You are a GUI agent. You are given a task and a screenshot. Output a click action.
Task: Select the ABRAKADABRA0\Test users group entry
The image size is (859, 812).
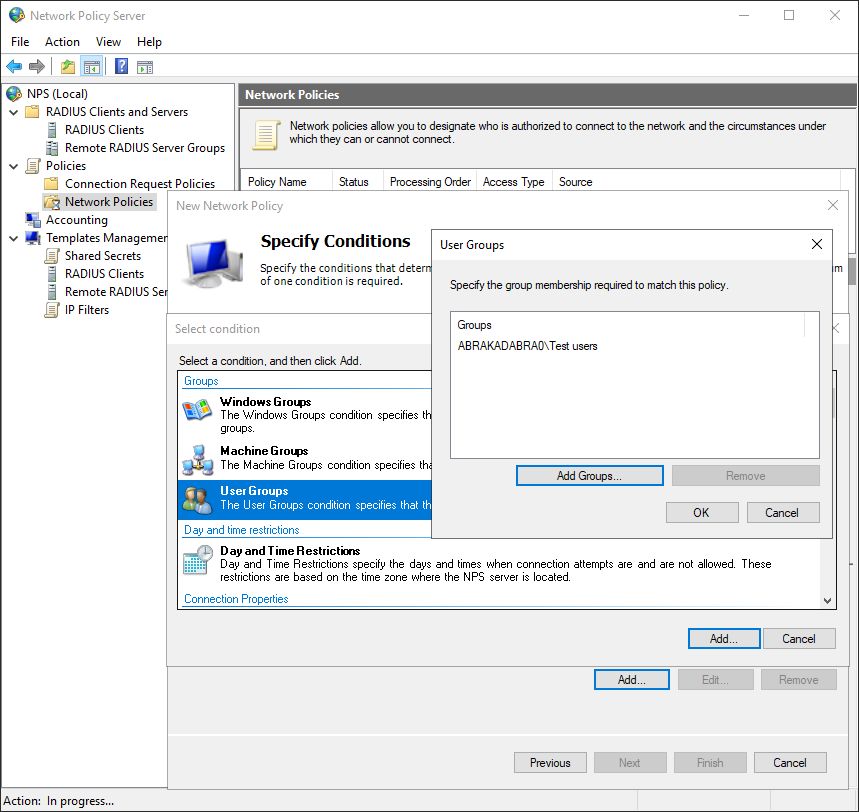[x=528, y=346]
